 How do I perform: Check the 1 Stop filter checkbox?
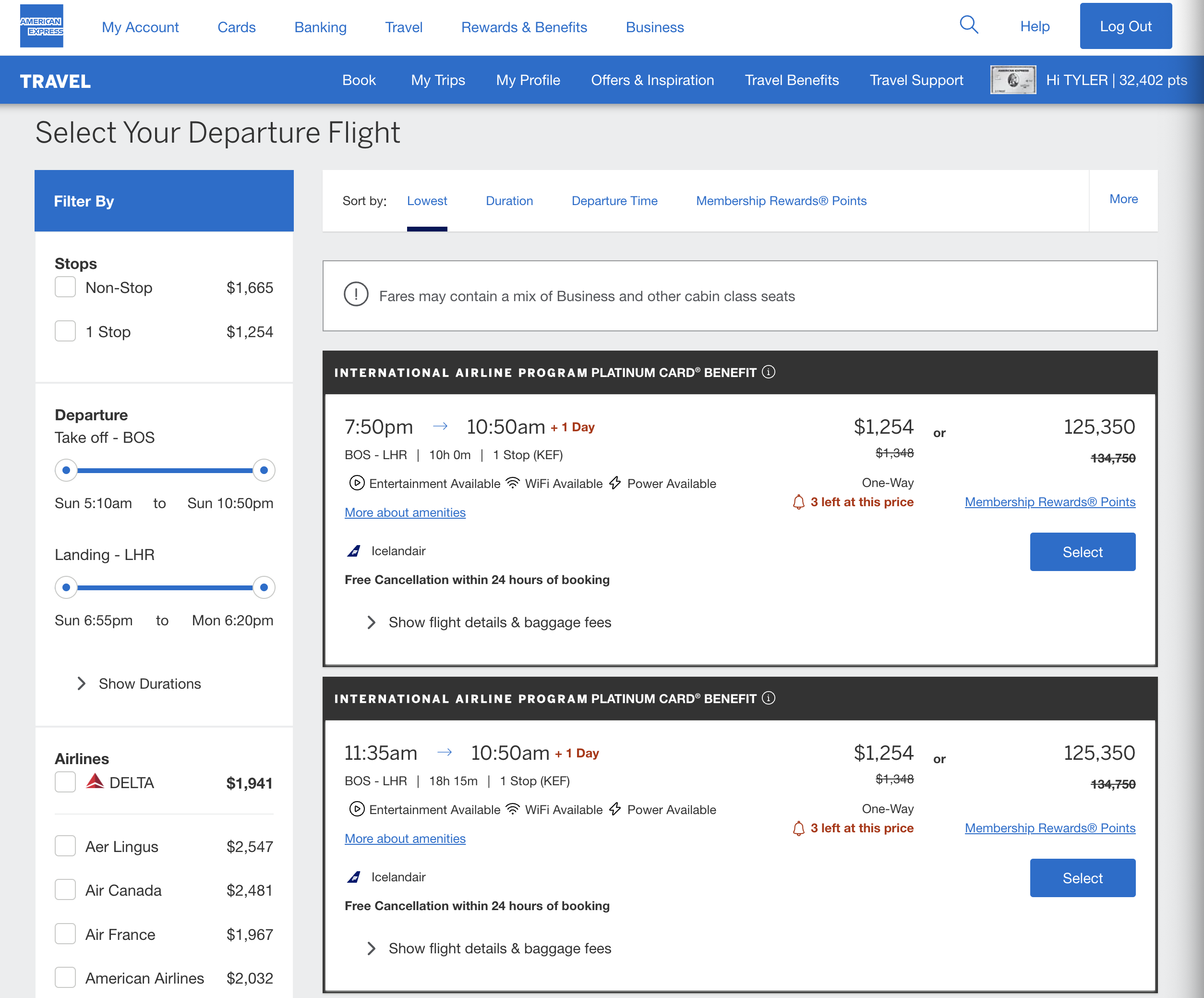point(65,331)
